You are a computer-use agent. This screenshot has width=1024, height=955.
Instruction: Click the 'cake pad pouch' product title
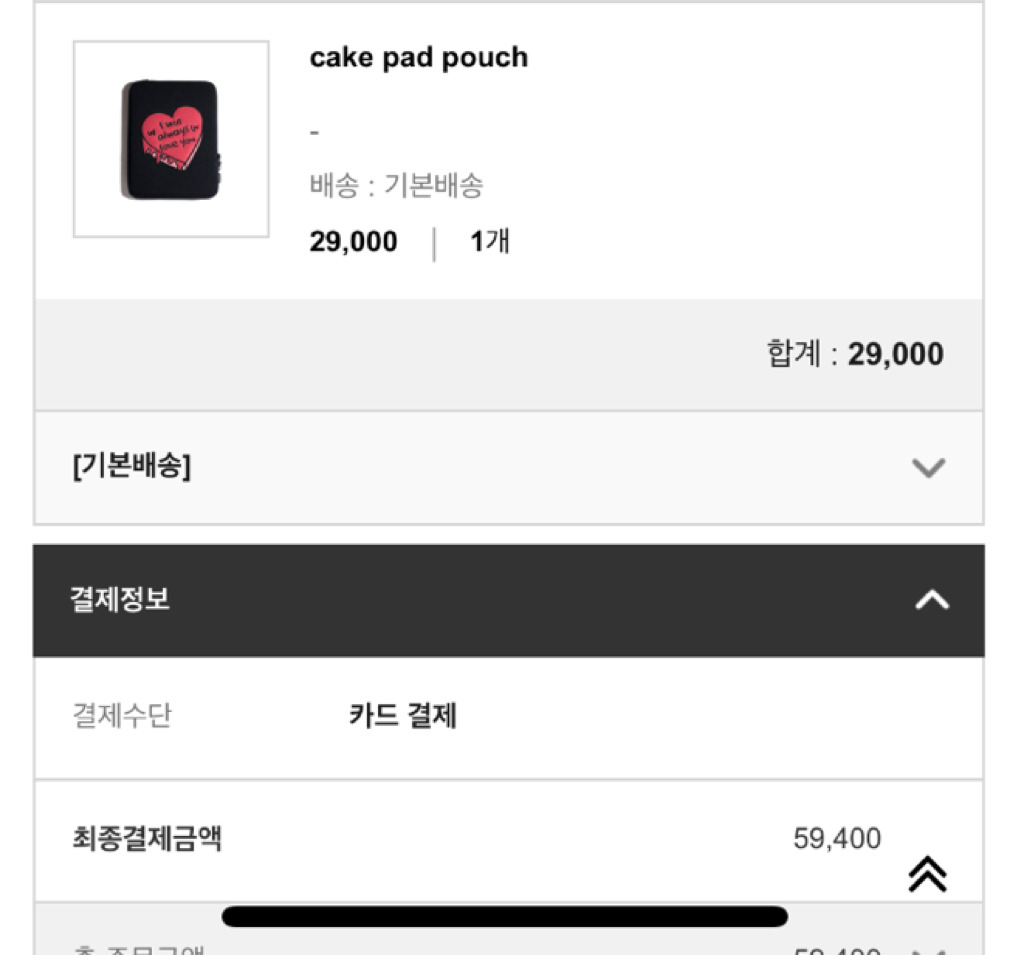pyautogui.click(x=418, y=58)
